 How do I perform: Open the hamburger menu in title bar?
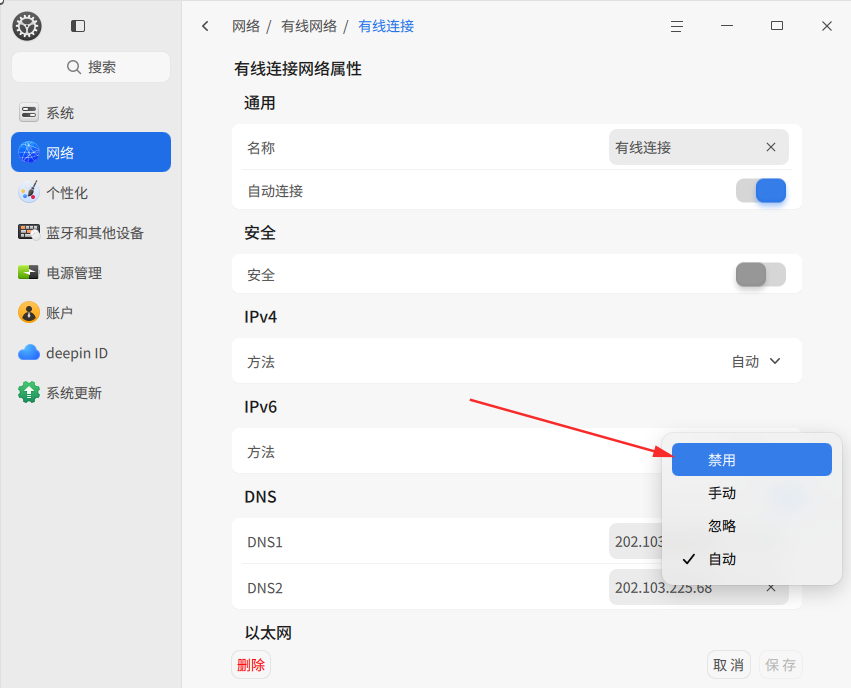click(x=677, y=26)
